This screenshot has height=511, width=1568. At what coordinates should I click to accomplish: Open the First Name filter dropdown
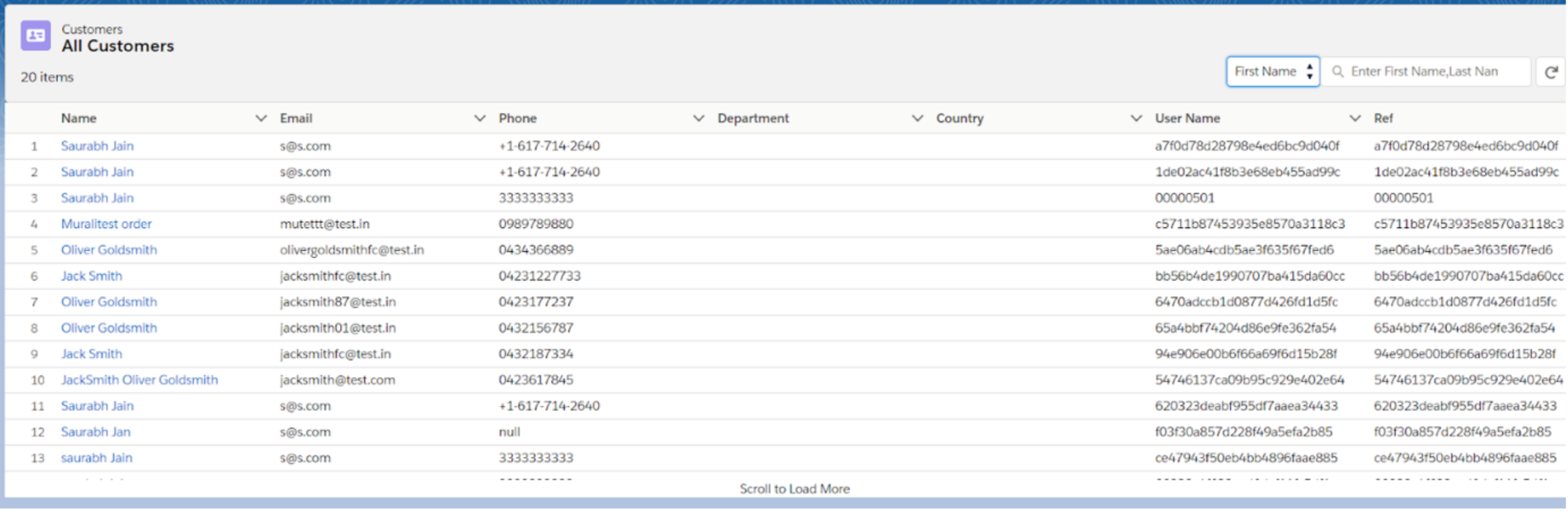pos(1272,72)
